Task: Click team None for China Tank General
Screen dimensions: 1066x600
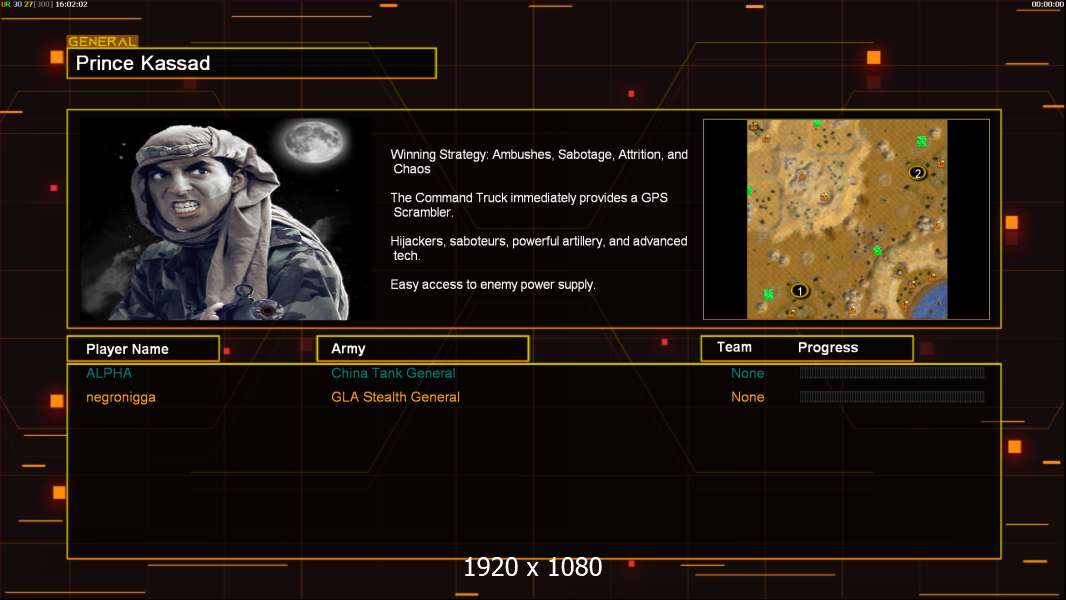Action: pyautogui.click(x=747, y=373)
